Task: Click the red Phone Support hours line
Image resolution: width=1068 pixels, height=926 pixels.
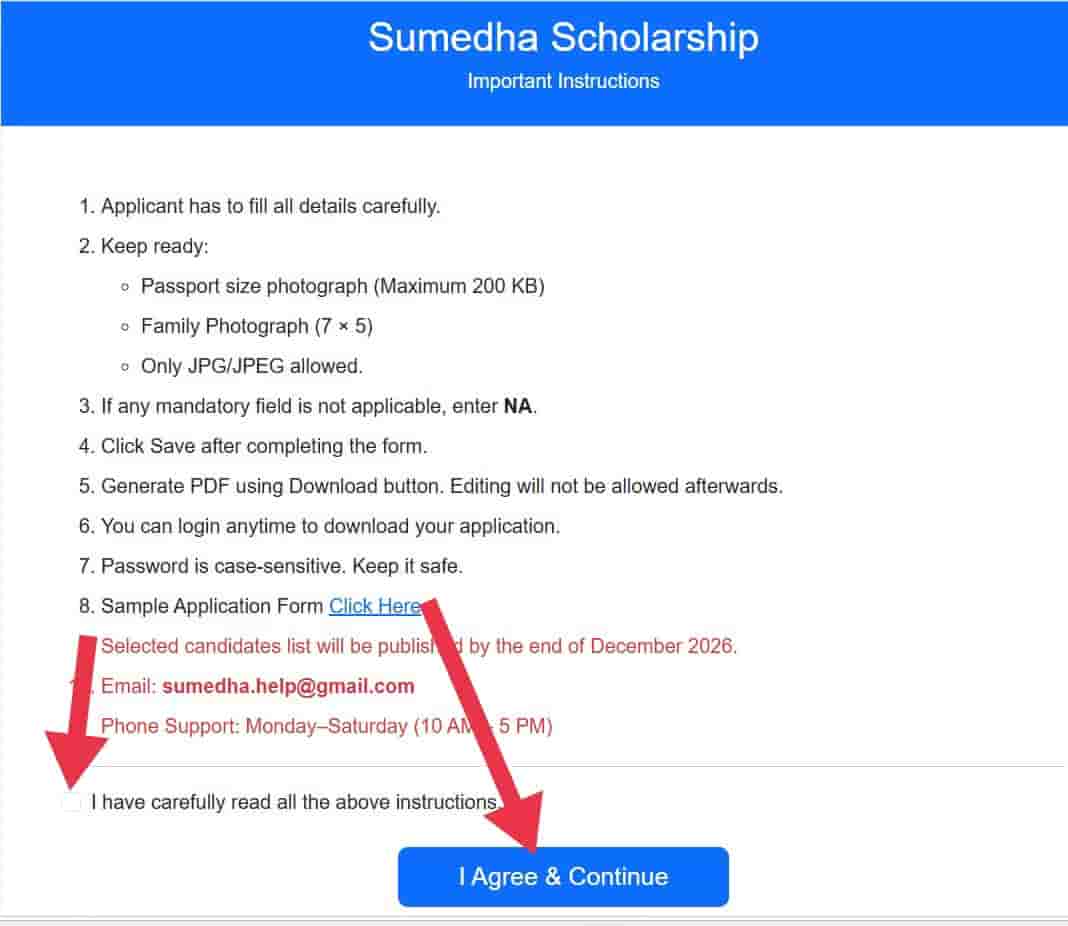Action: point(326,726)
